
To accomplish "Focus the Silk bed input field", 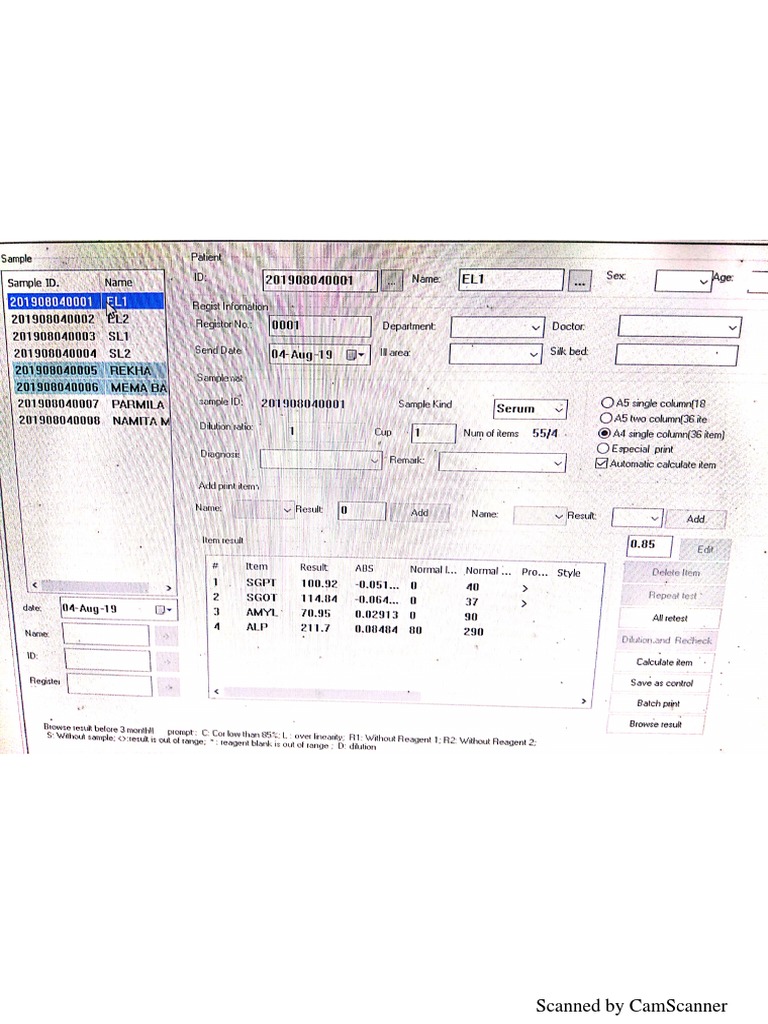I will [x=677, y=355].
